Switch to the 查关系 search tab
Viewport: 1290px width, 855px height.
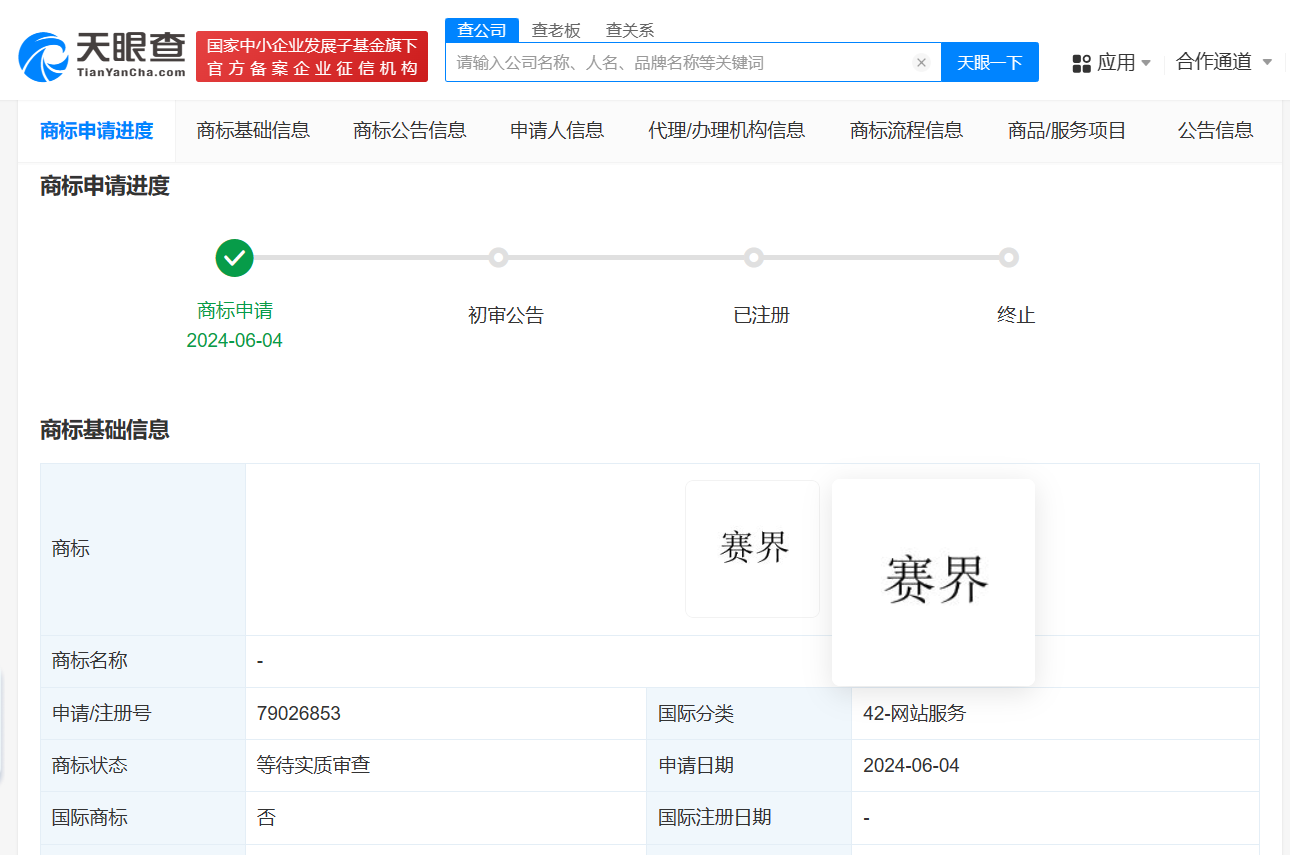coord(629,30)
